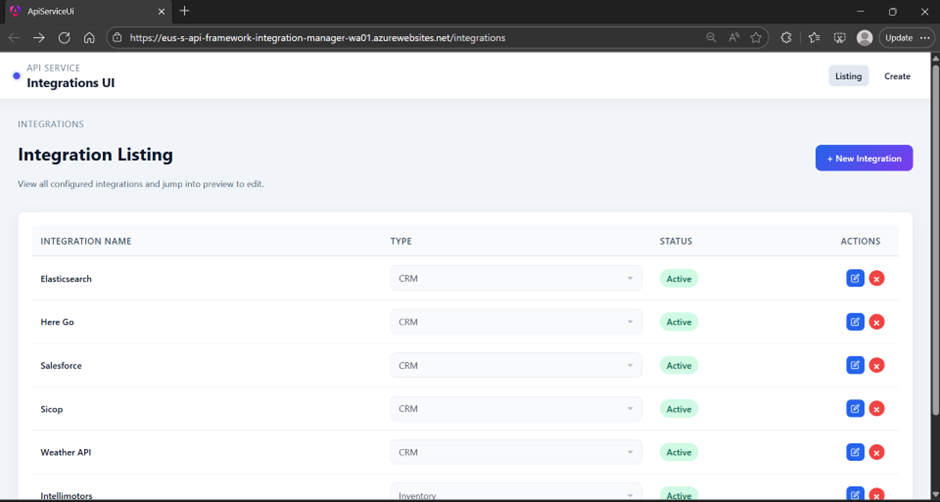Open a new browser tab

pyautogui.click(x=185, y=11)
